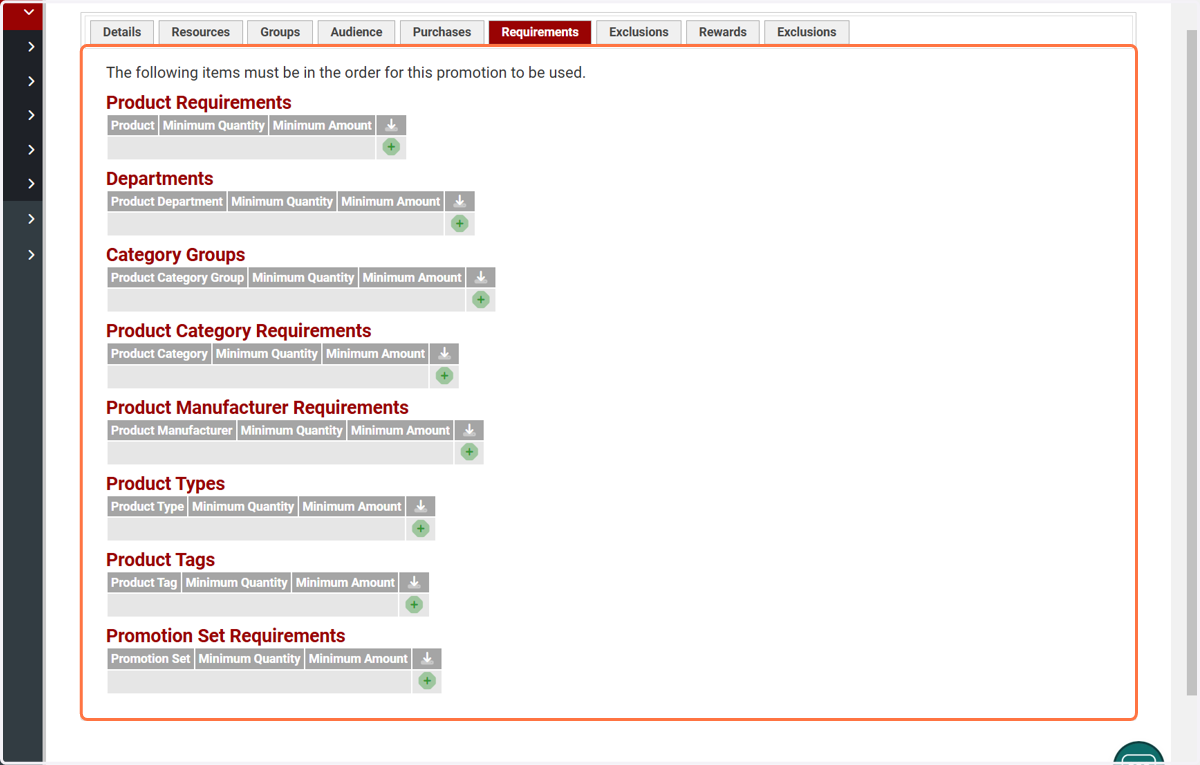The width and height of the screenshot is (1200, 765).
Task: Download the Product Manufacturer Requirements table
Action: [469, 430]
